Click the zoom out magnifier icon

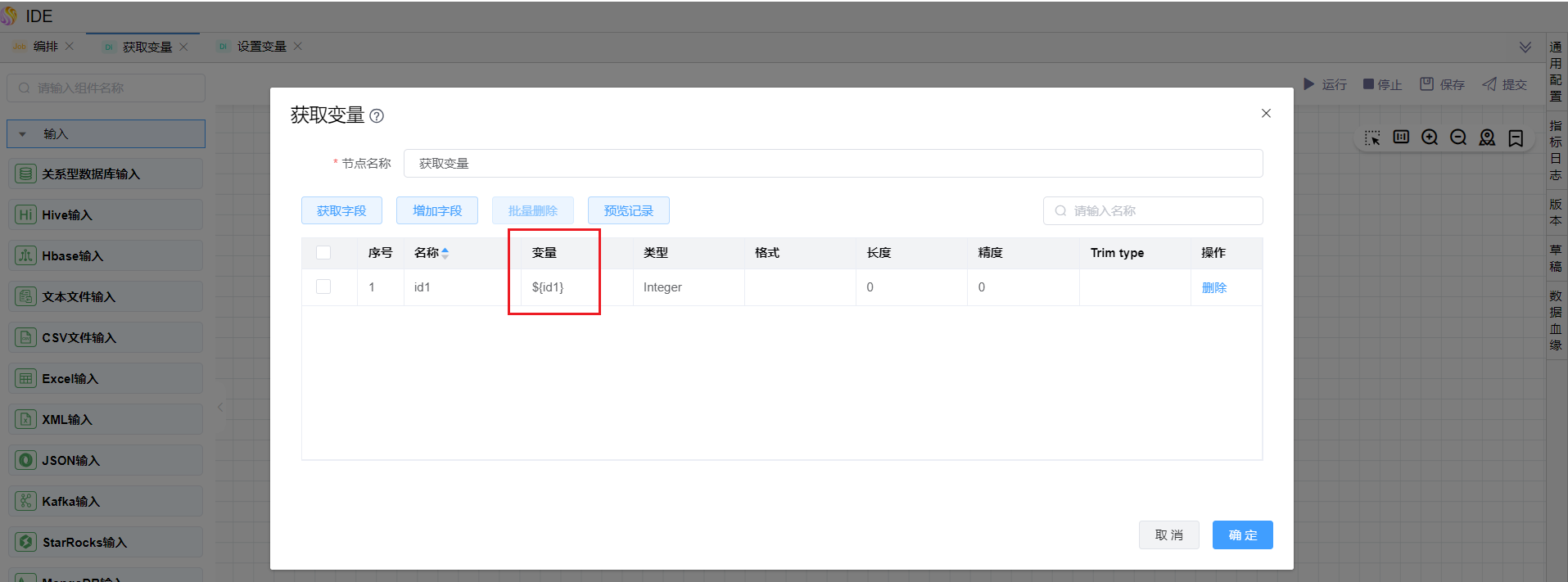tap(1458, 138)
